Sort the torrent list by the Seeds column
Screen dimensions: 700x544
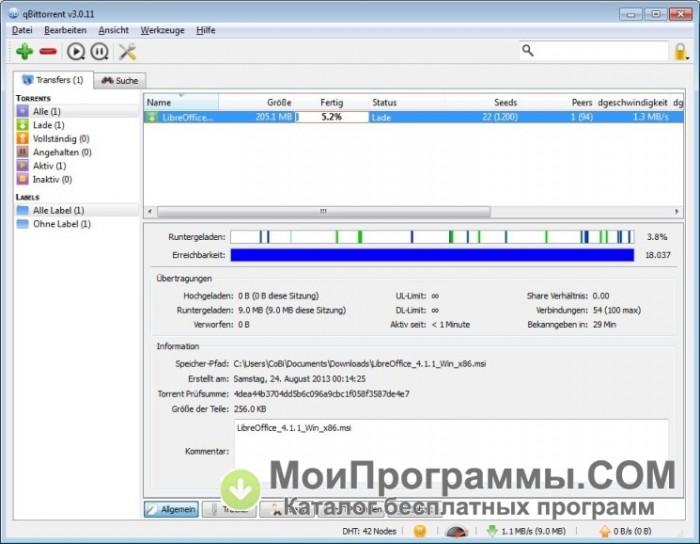(x=482, y=103)
